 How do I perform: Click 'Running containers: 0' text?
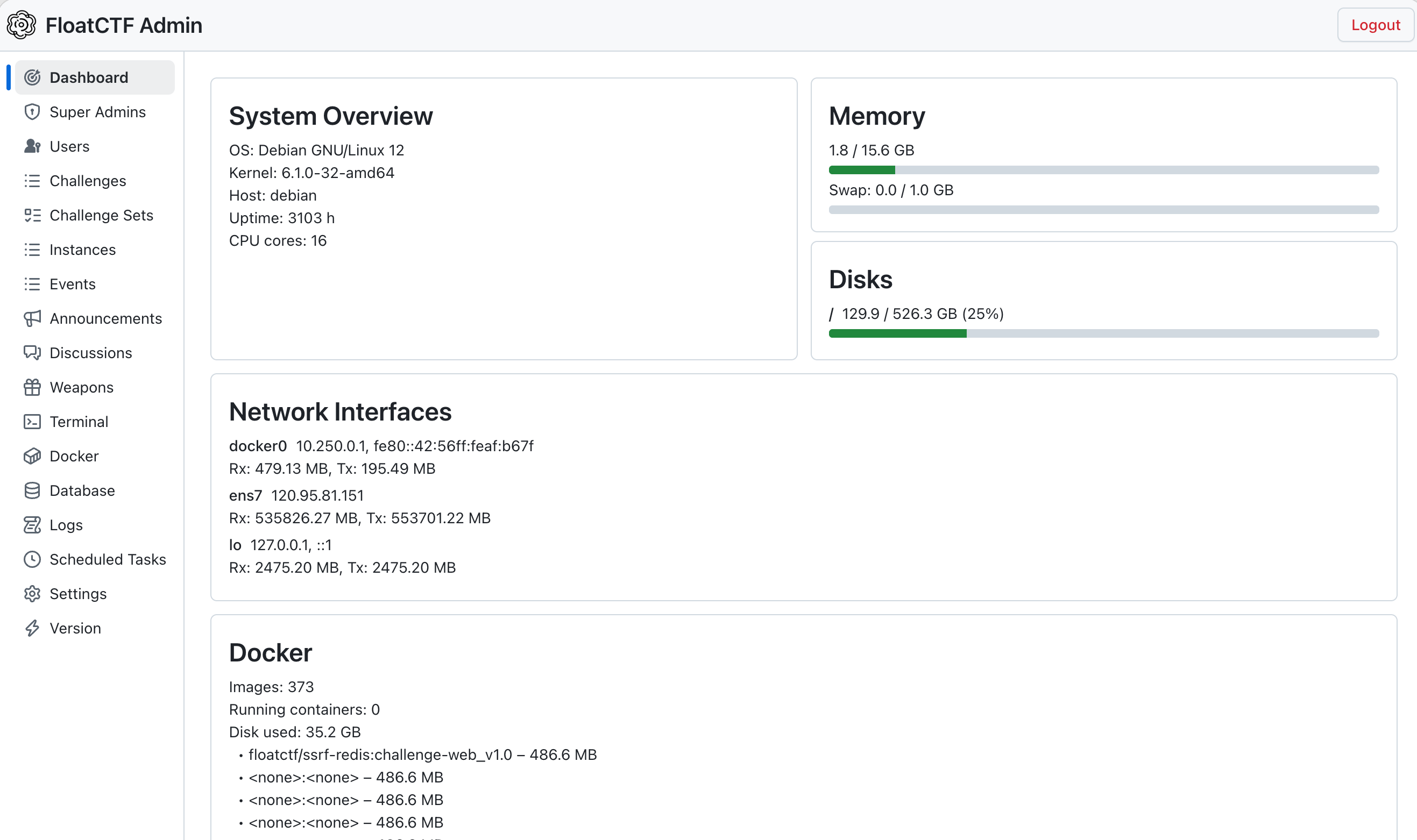(304, 710)
